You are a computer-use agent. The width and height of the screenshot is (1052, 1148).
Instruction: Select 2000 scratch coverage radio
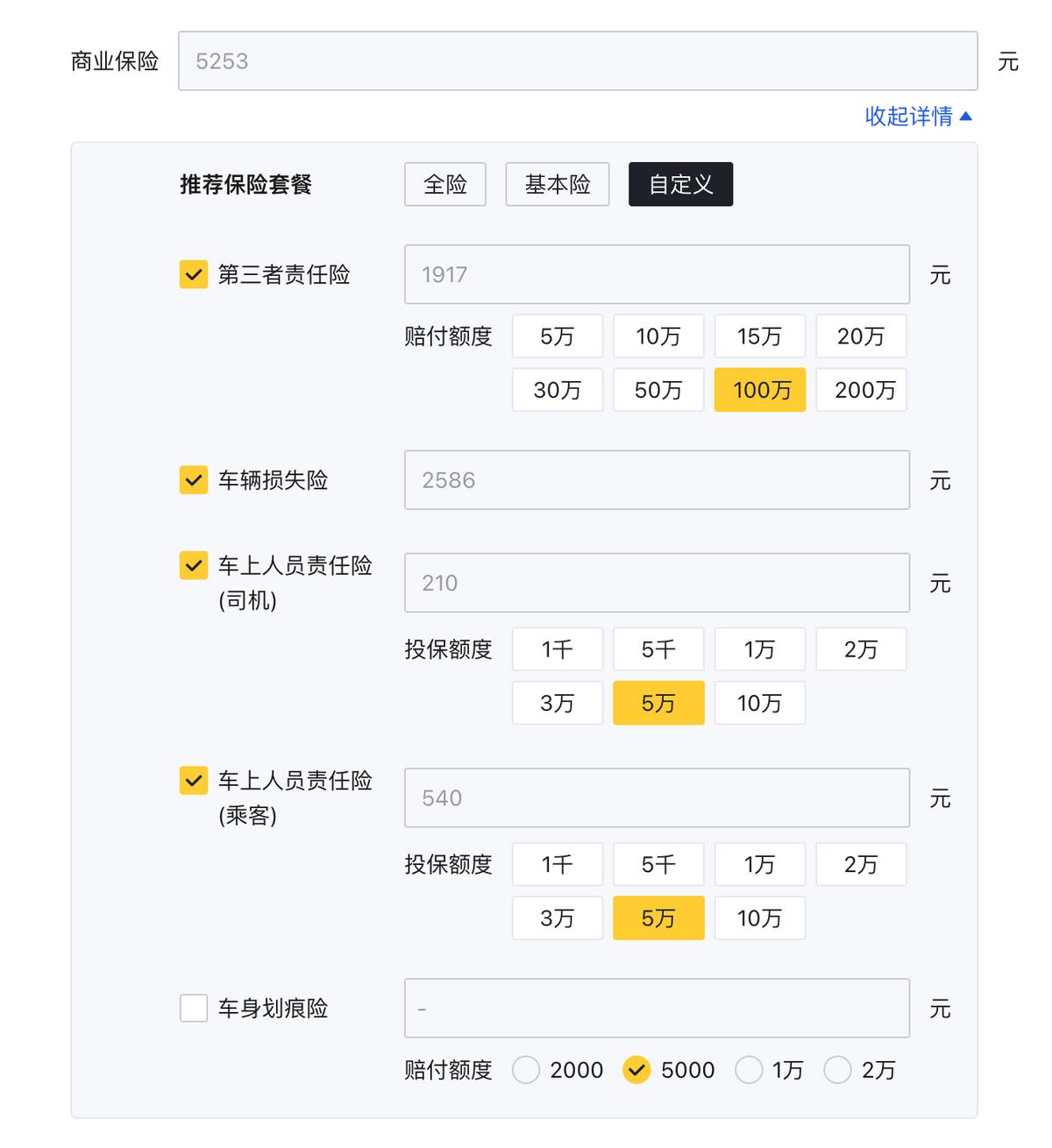(x=526, y=1070)
